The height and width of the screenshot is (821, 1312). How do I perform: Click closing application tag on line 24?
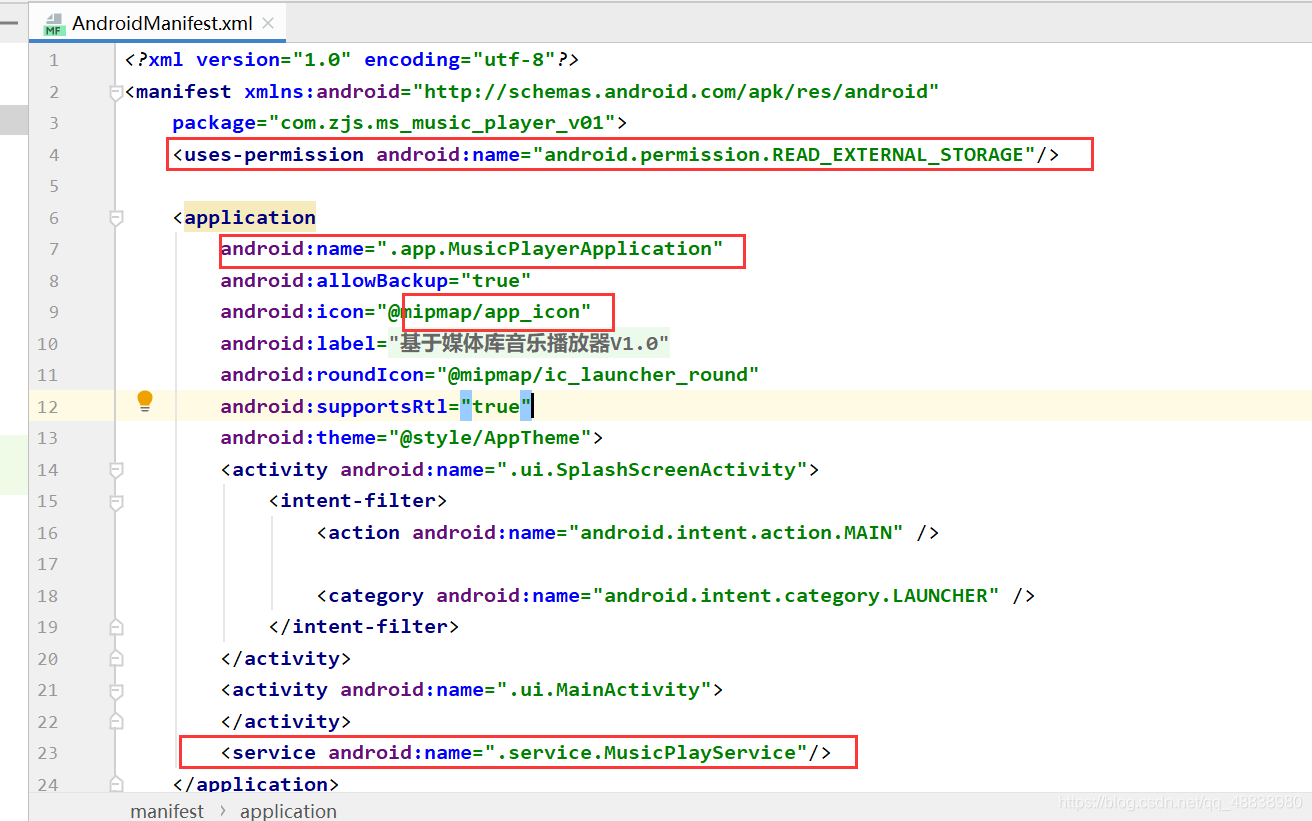coord(256,785)
